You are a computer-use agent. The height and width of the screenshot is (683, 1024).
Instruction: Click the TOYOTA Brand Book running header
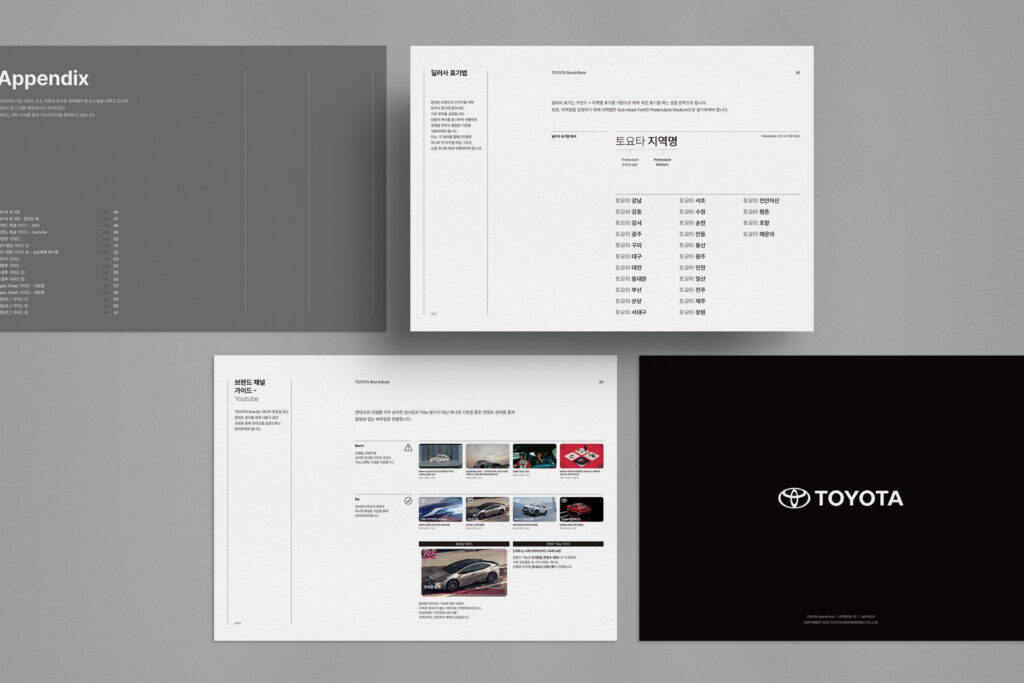coord(570,71)
